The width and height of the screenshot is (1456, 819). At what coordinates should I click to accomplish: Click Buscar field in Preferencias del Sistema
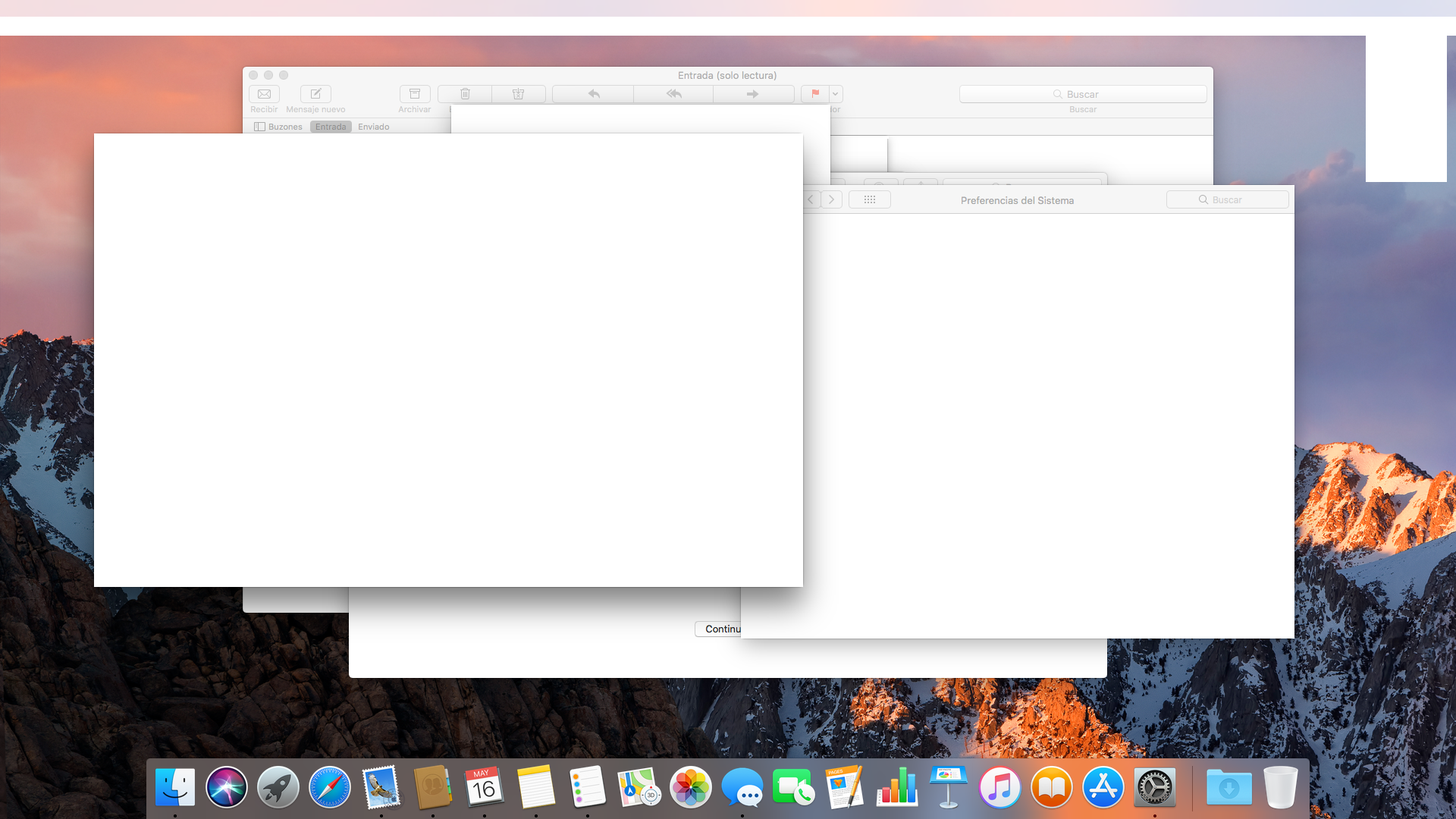pos(1227,199)
